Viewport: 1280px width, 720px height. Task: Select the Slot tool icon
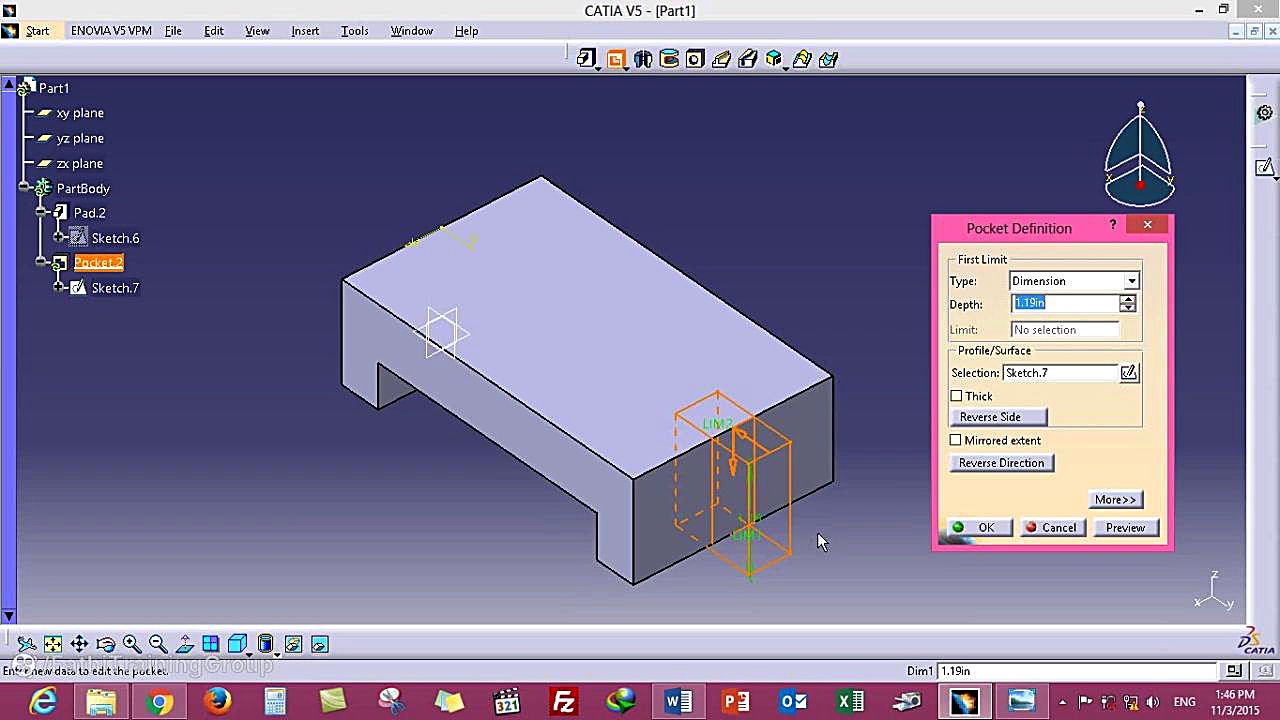[747, 59]
